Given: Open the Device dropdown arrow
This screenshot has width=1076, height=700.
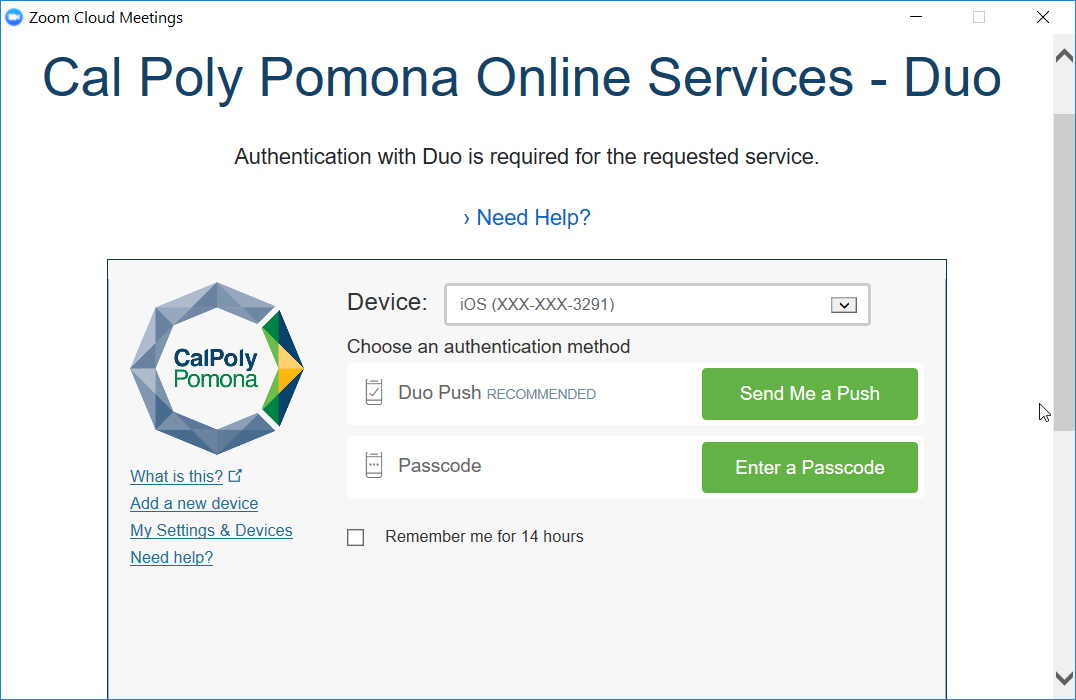Looking at the screenshot, I should (x=844, y=305).
